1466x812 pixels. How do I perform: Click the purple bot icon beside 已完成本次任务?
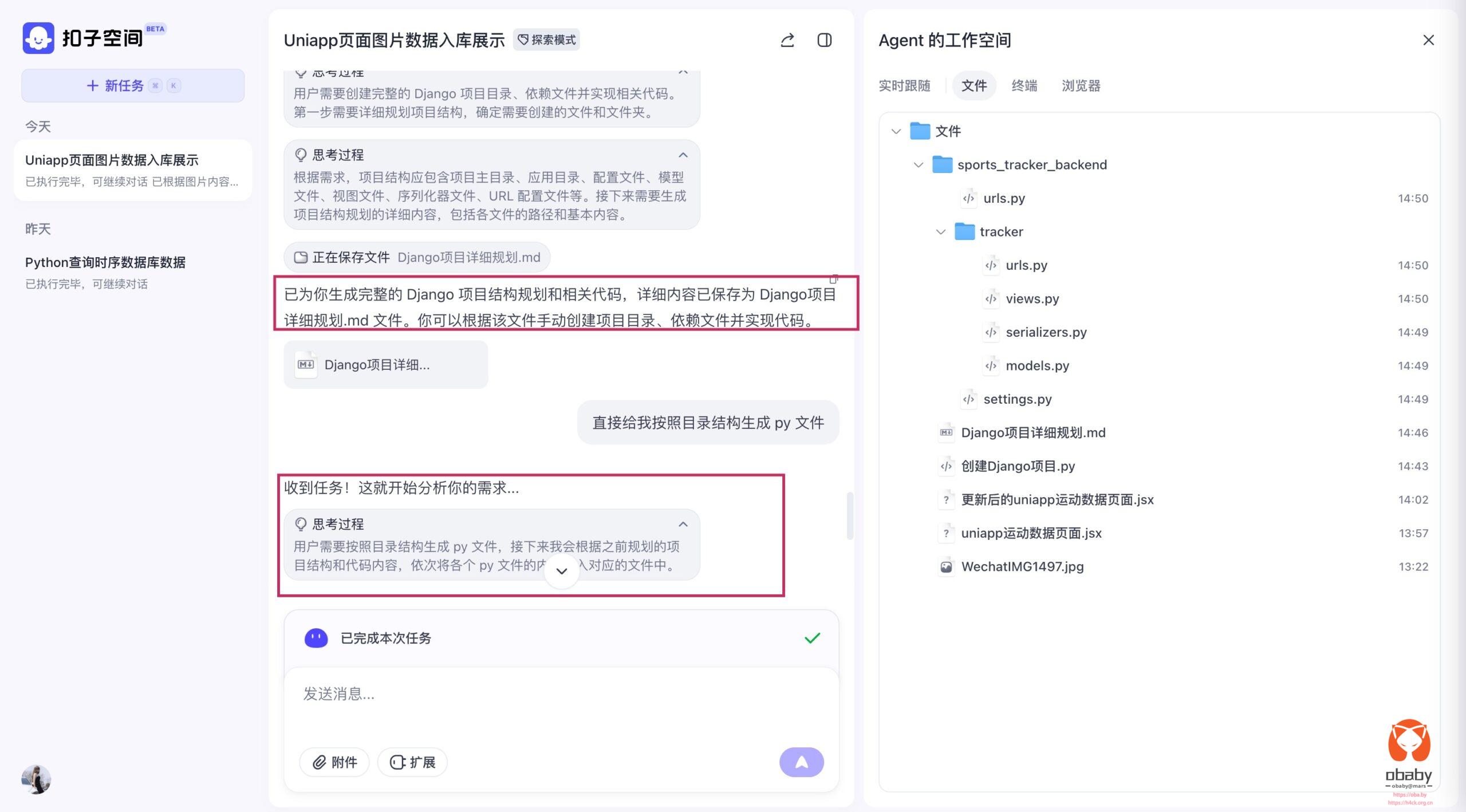316,638
